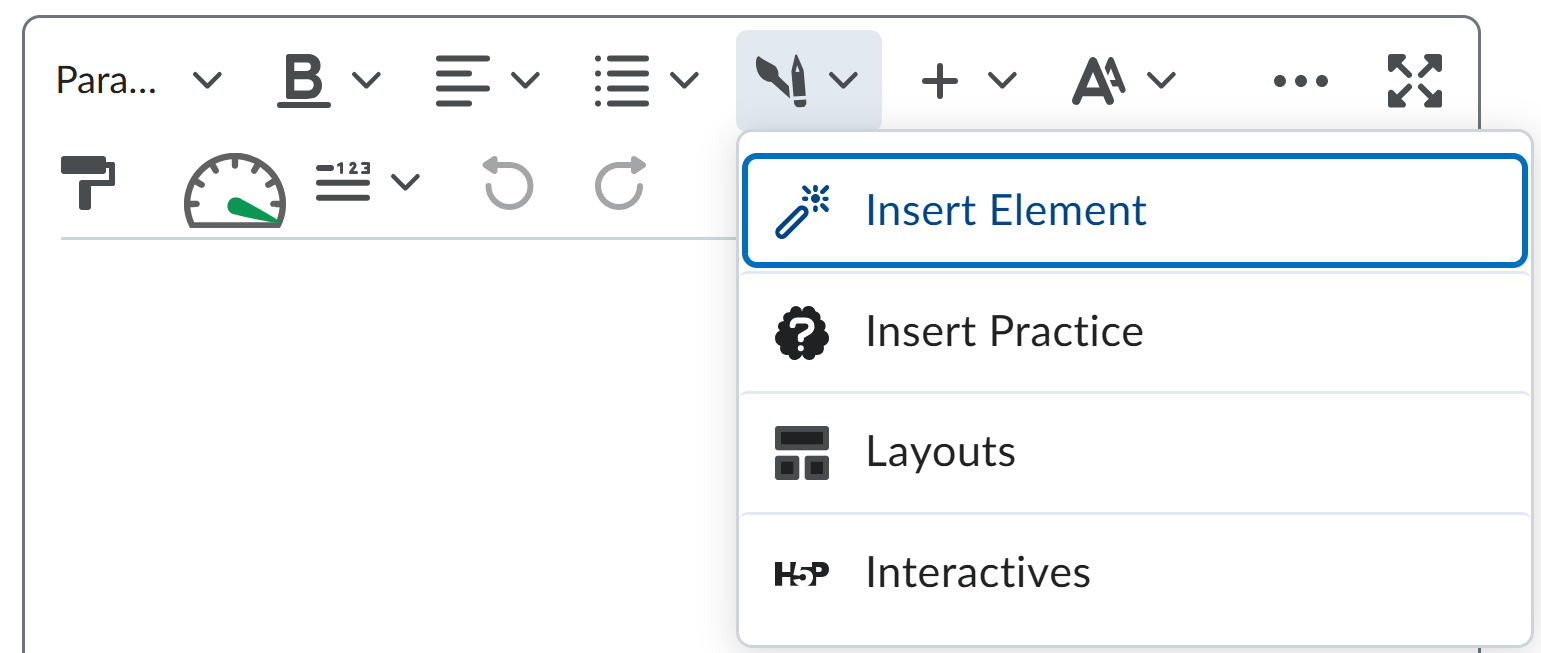Expand the plus insert options chevron
This screenshot has width=1541, height=653.
click(1002, 80)
